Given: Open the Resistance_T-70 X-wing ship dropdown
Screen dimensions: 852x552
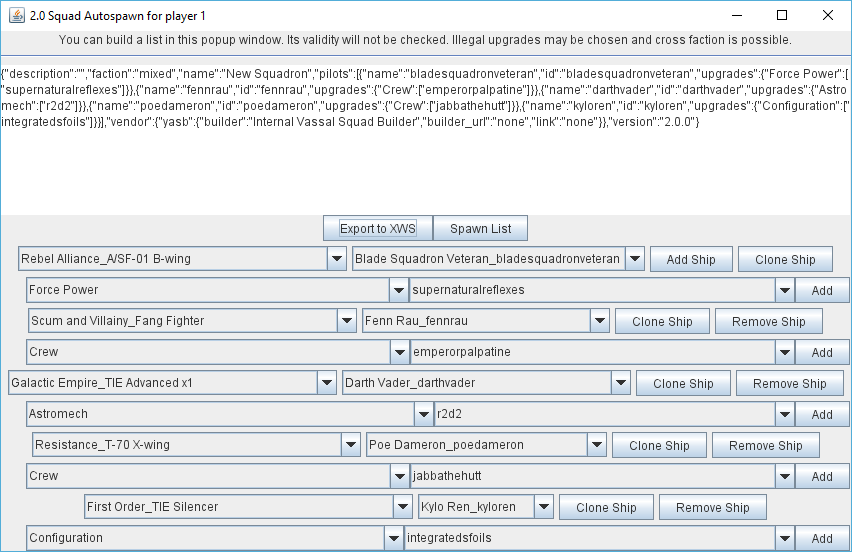Looking at the screenshot, I should [x=196, y=444].
